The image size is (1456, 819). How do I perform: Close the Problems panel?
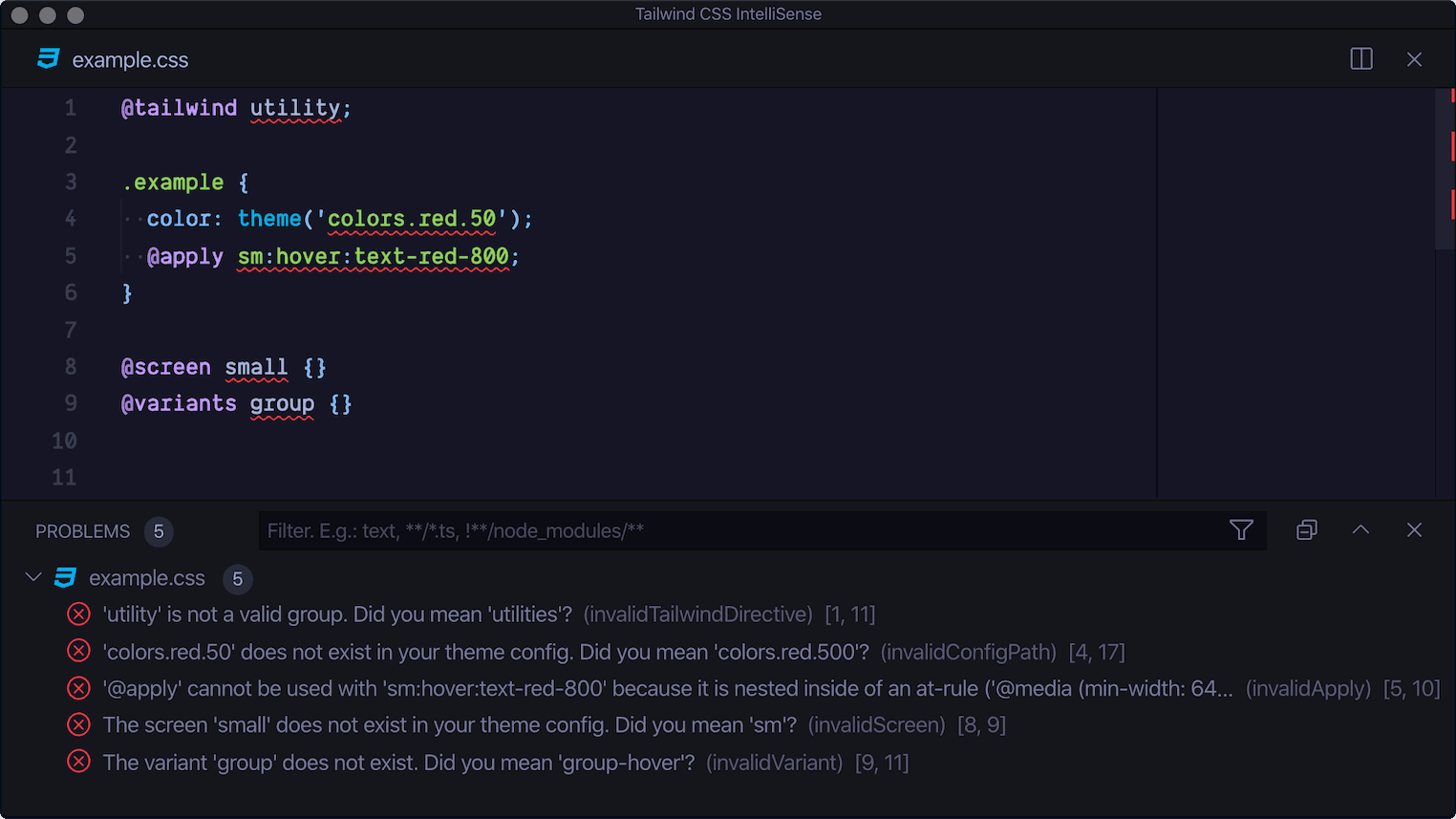(1414, 529)
